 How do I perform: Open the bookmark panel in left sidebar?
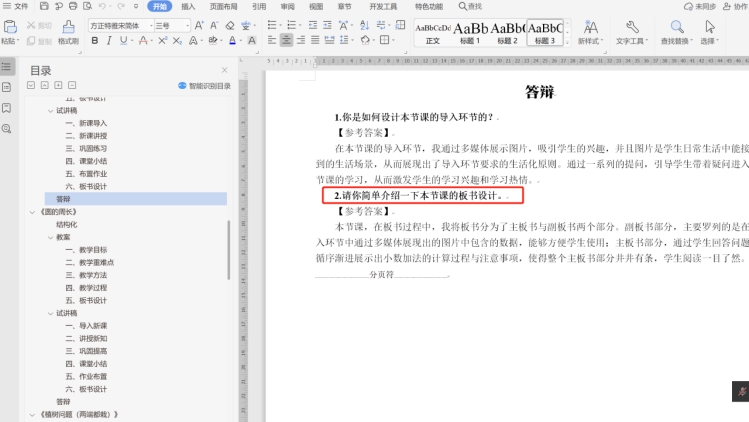point(7,108)
